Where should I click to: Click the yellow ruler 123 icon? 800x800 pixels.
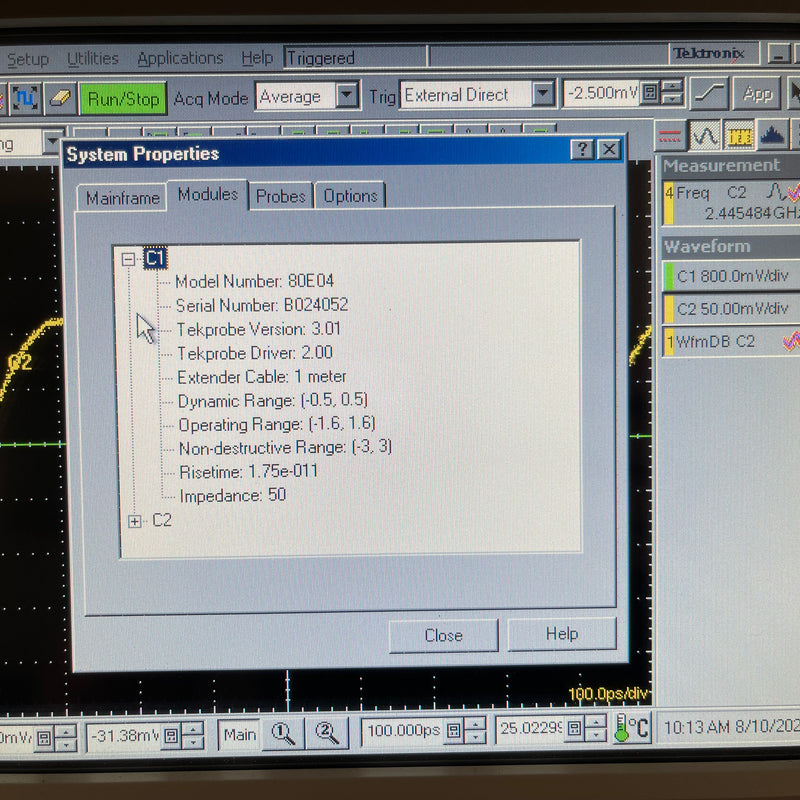(x=738, y=135)
